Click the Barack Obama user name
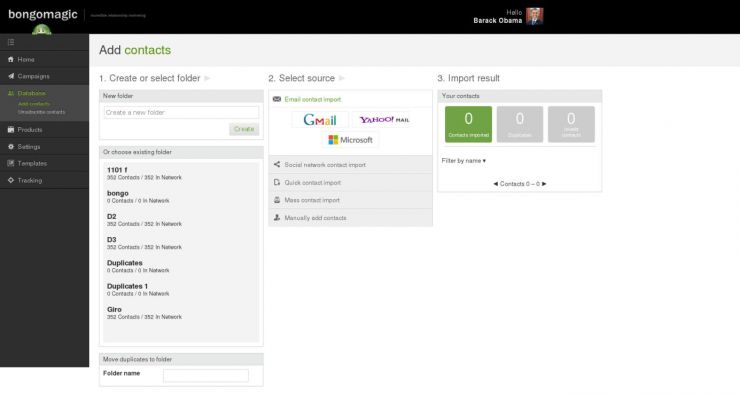Viewport: 740px width, 394px height. point(497,21)
